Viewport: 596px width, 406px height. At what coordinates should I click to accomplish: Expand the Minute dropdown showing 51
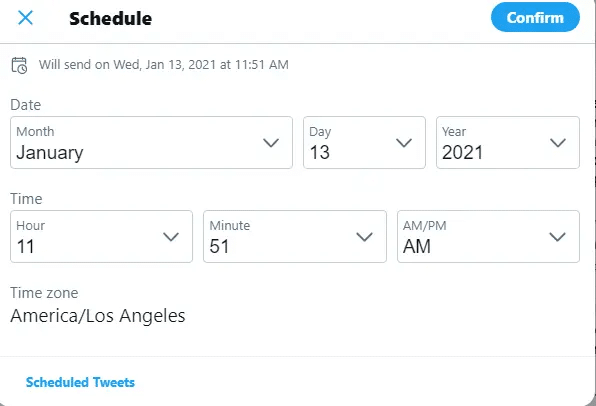[x=295, y=236]
